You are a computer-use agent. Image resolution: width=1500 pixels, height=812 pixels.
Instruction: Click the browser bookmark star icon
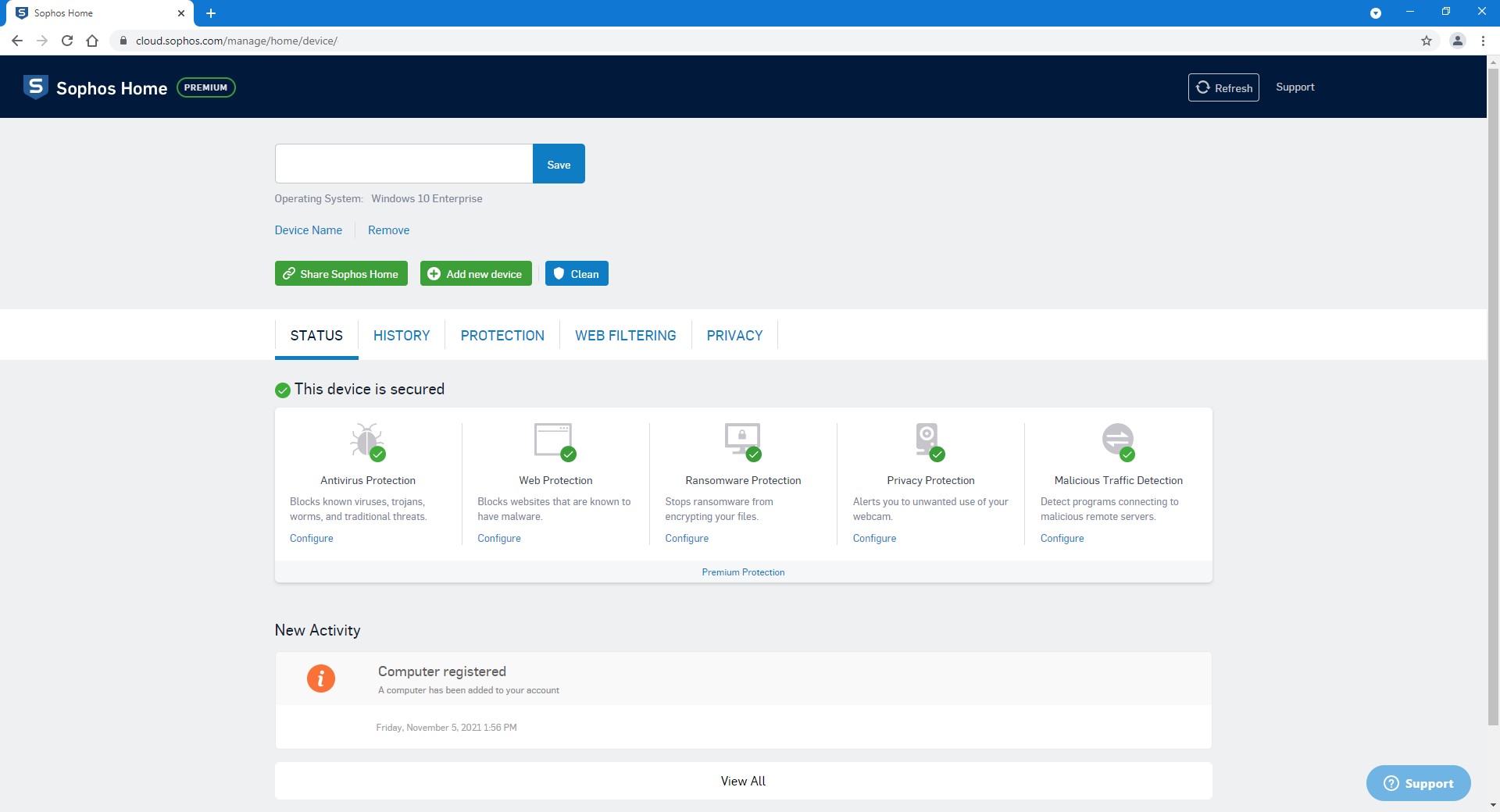pyautogui.click(x=1427, y=41)
